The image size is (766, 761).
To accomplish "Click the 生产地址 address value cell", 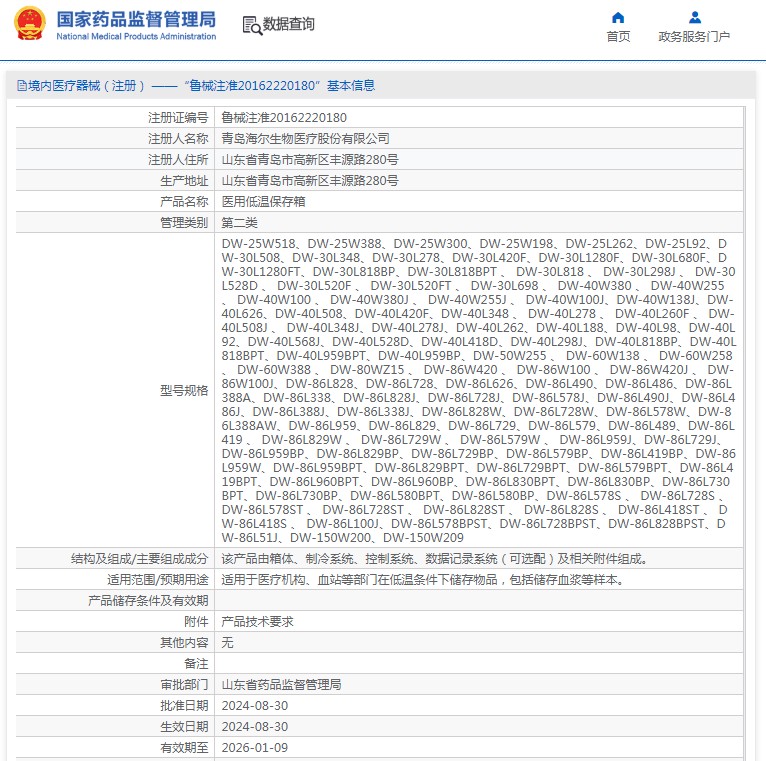I will [x=309, y=180].
